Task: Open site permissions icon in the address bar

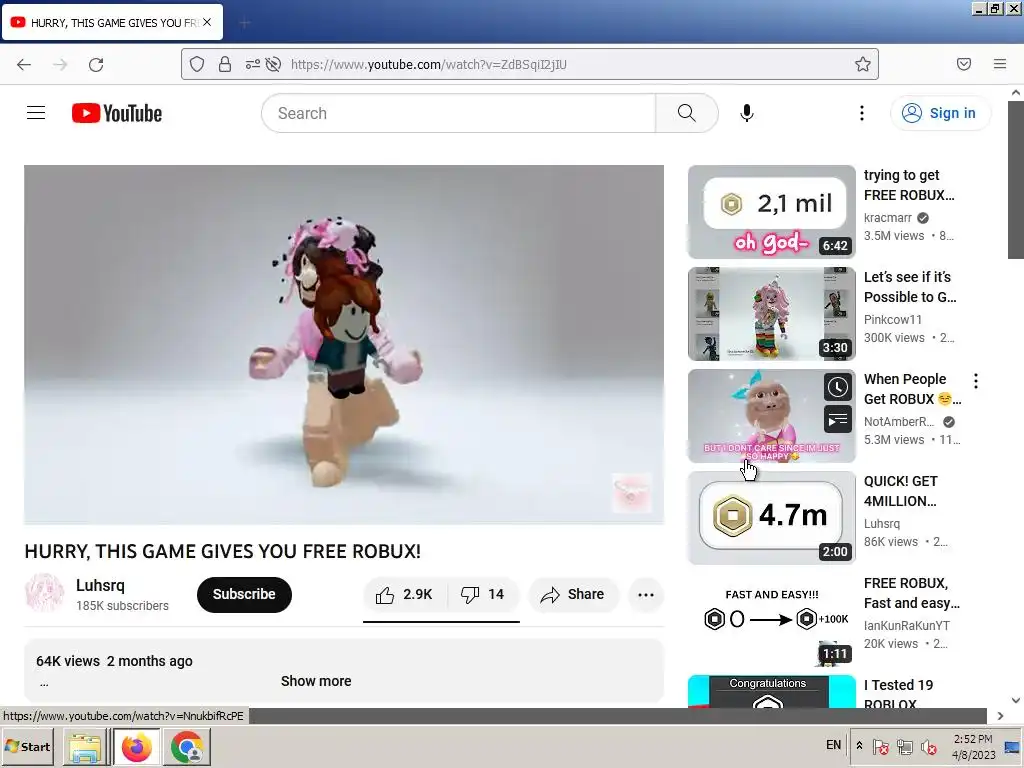Action: click(253, 64)
